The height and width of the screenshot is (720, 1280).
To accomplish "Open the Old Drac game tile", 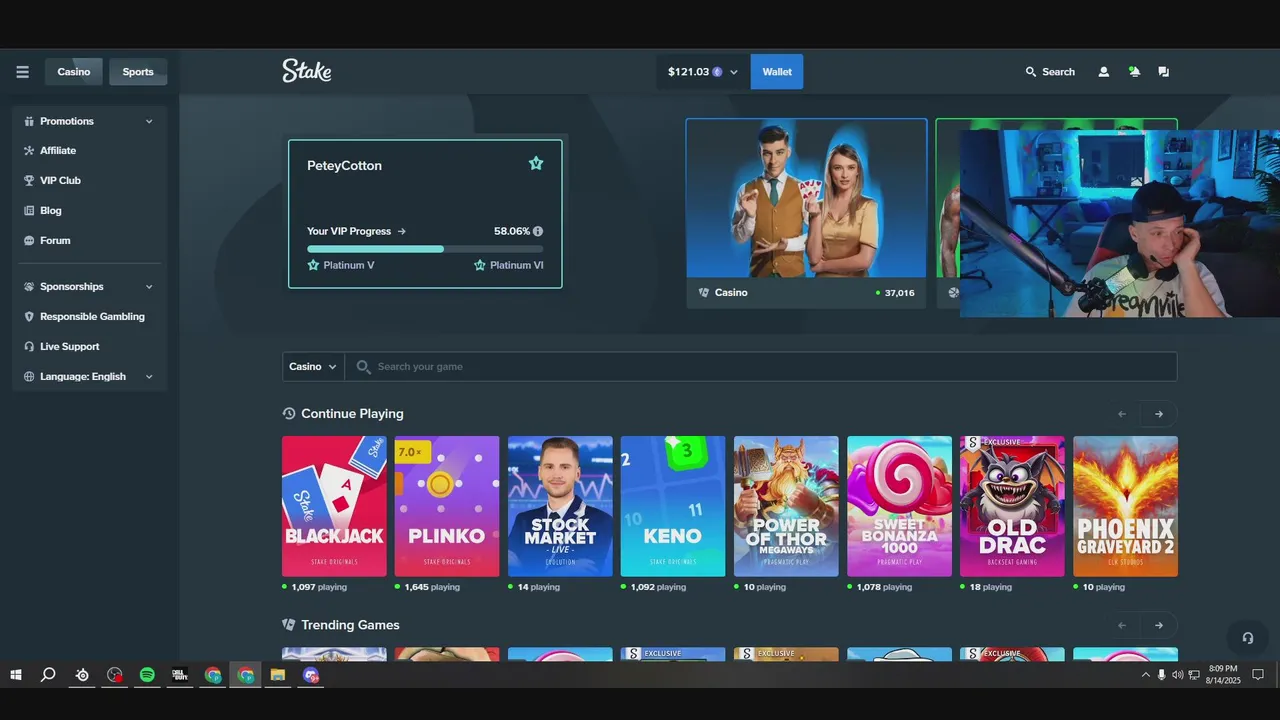I will (x=1012, y=506).
